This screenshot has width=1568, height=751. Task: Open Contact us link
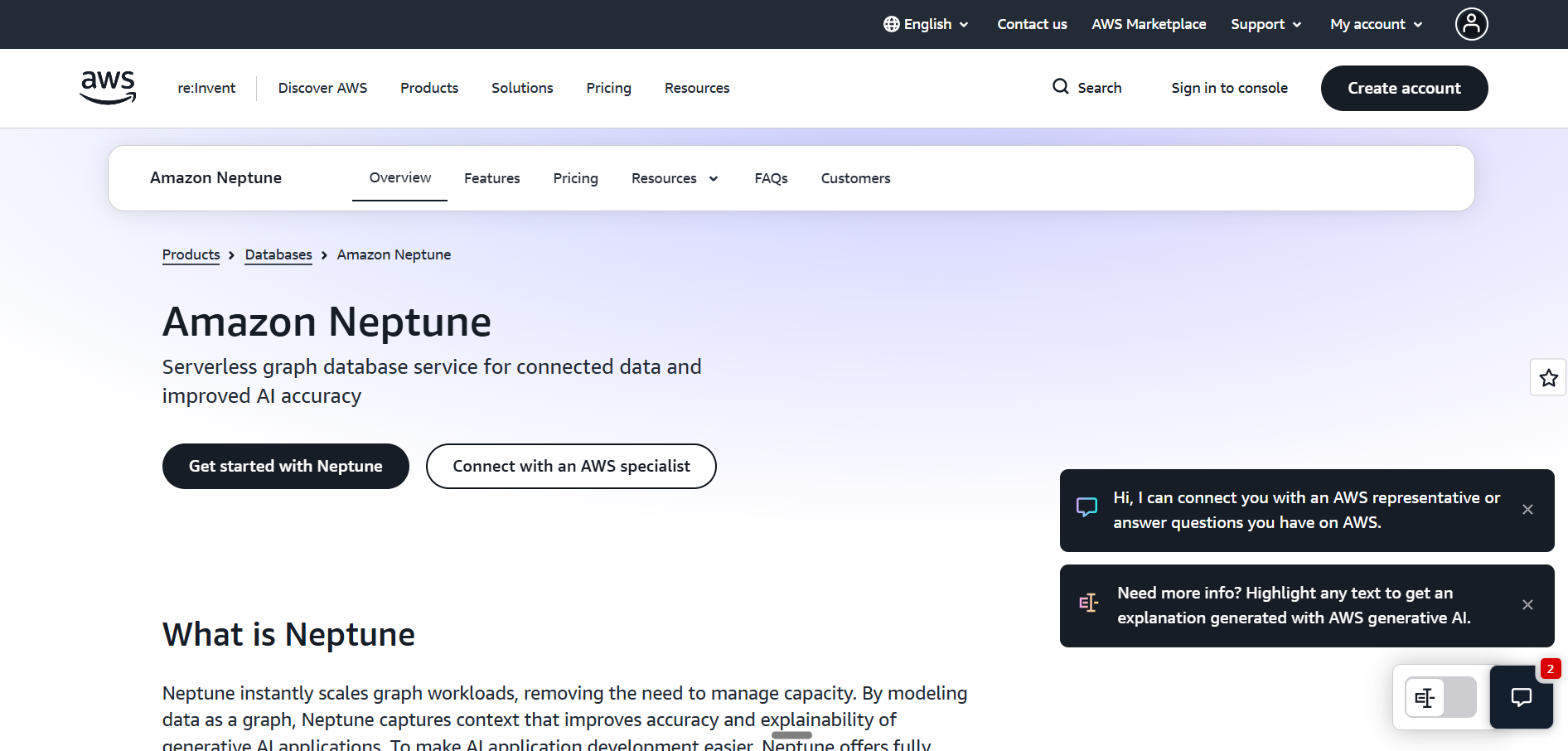1032,24
